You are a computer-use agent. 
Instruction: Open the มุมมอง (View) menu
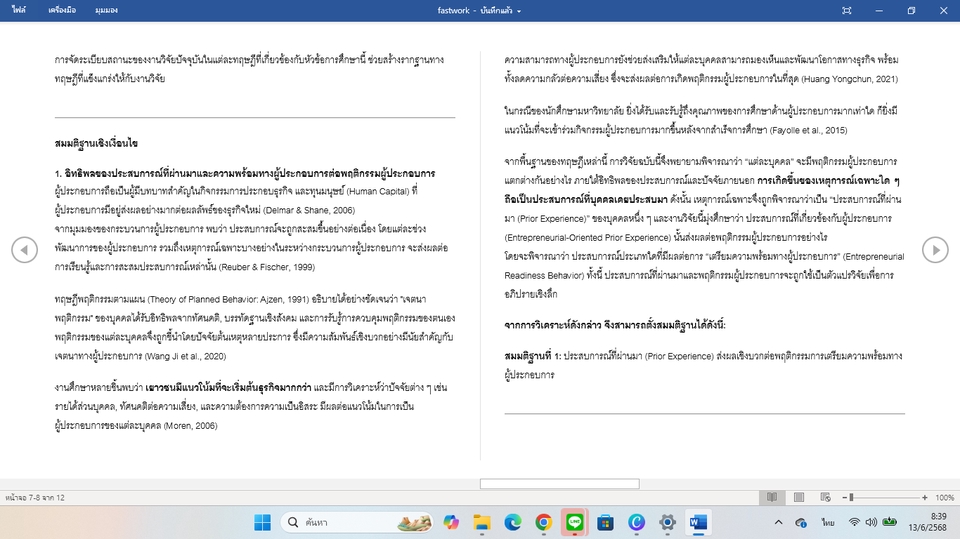click(109, 10)
